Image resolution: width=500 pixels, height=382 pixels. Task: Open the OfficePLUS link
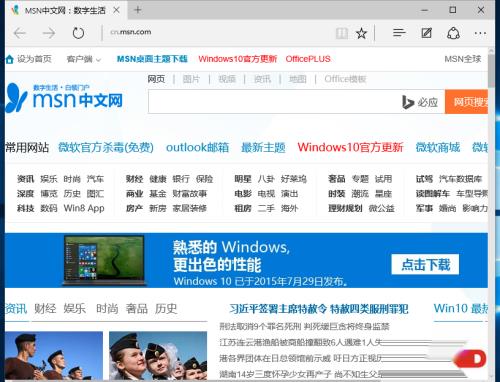[x=308, y=59]
